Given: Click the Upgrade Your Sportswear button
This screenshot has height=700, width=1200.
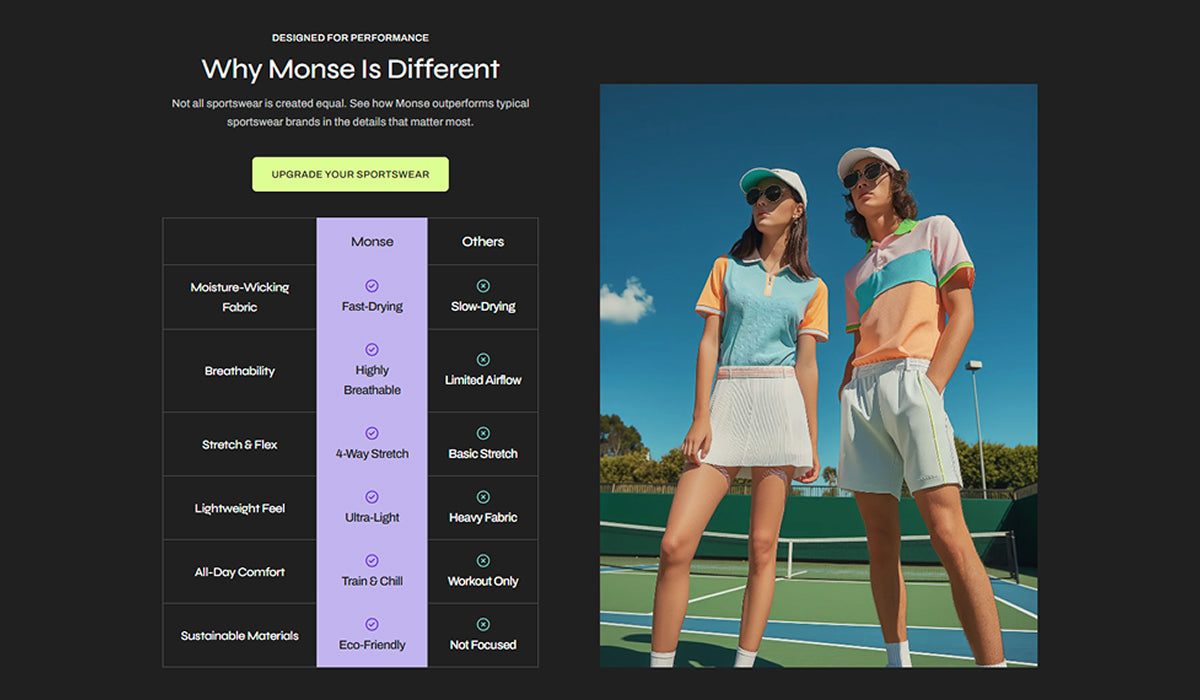Looking at the screenshot, I should 350,174.
